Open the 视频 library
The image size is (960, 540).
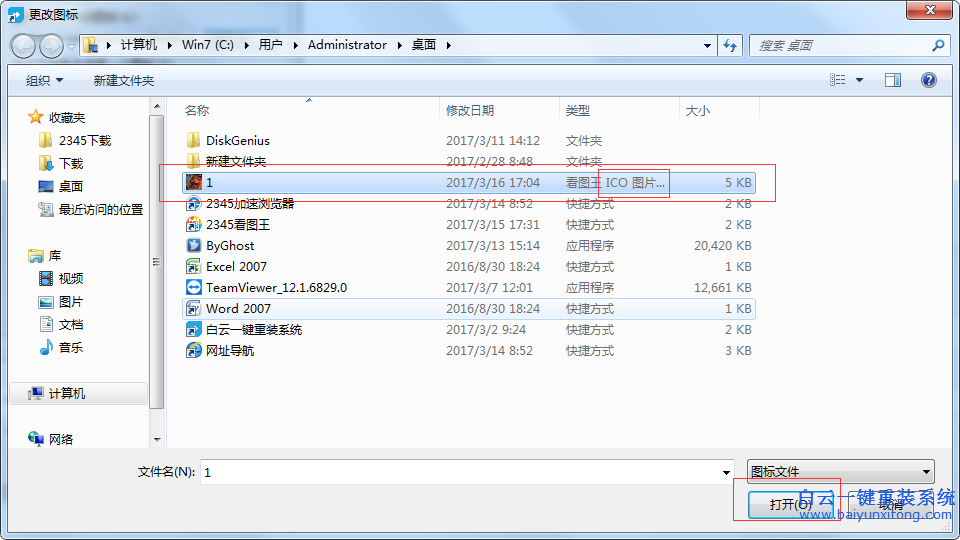(70, 279)
